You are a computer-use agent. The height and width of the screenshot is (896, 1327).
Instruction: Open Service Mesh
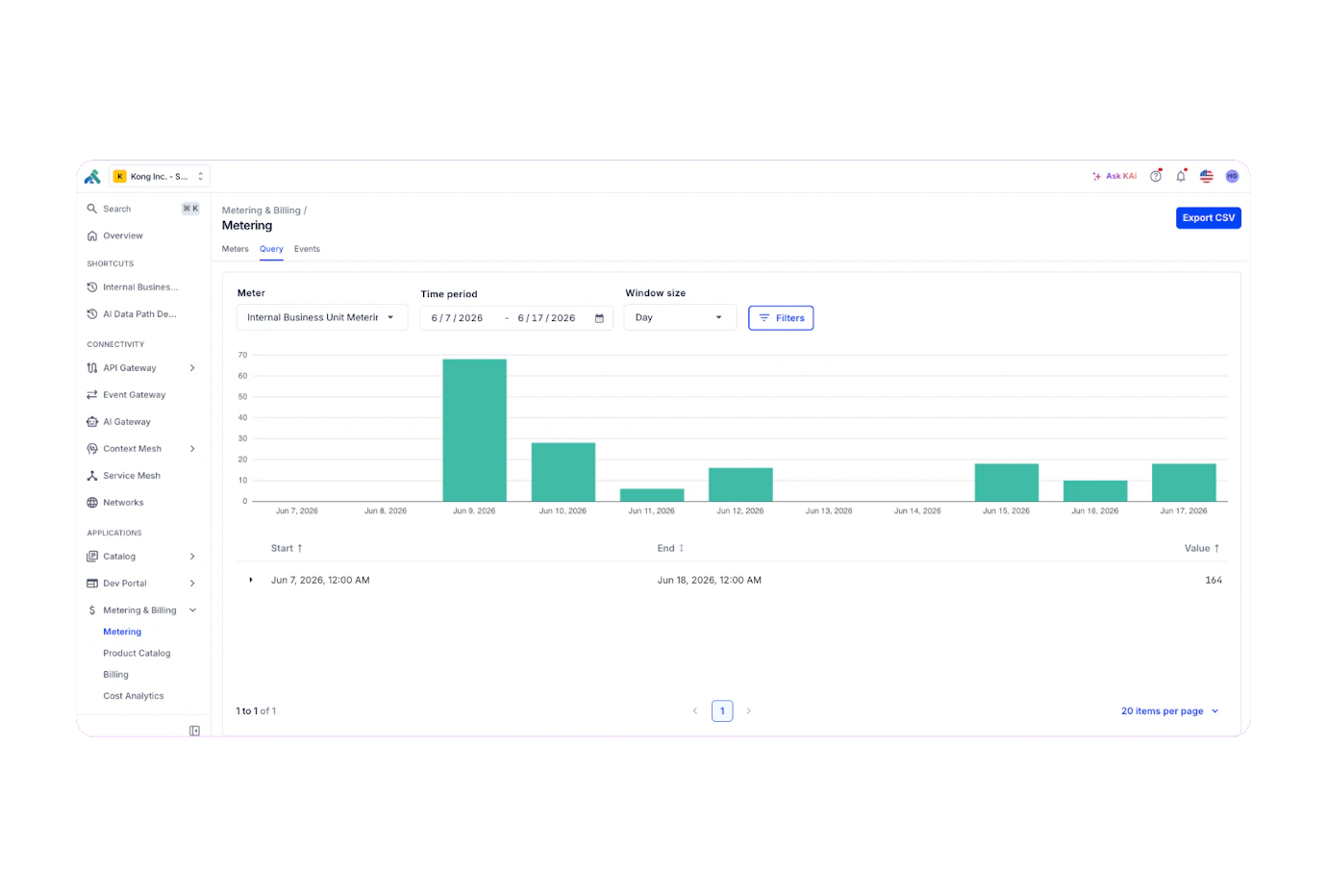tap(132, 476)
